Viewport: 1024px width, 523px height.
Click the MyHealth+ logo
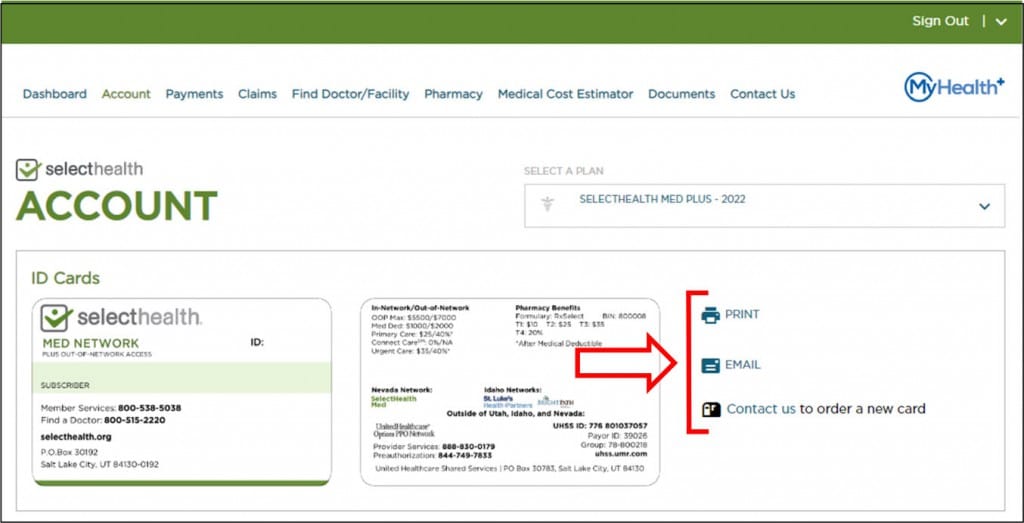(x=954, y=87)
